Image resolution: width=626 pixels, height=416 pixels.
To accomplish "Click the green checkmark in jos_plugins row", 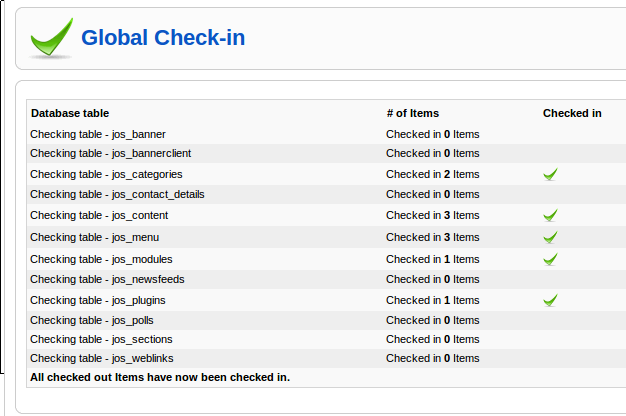I will [x=550, y=300].
